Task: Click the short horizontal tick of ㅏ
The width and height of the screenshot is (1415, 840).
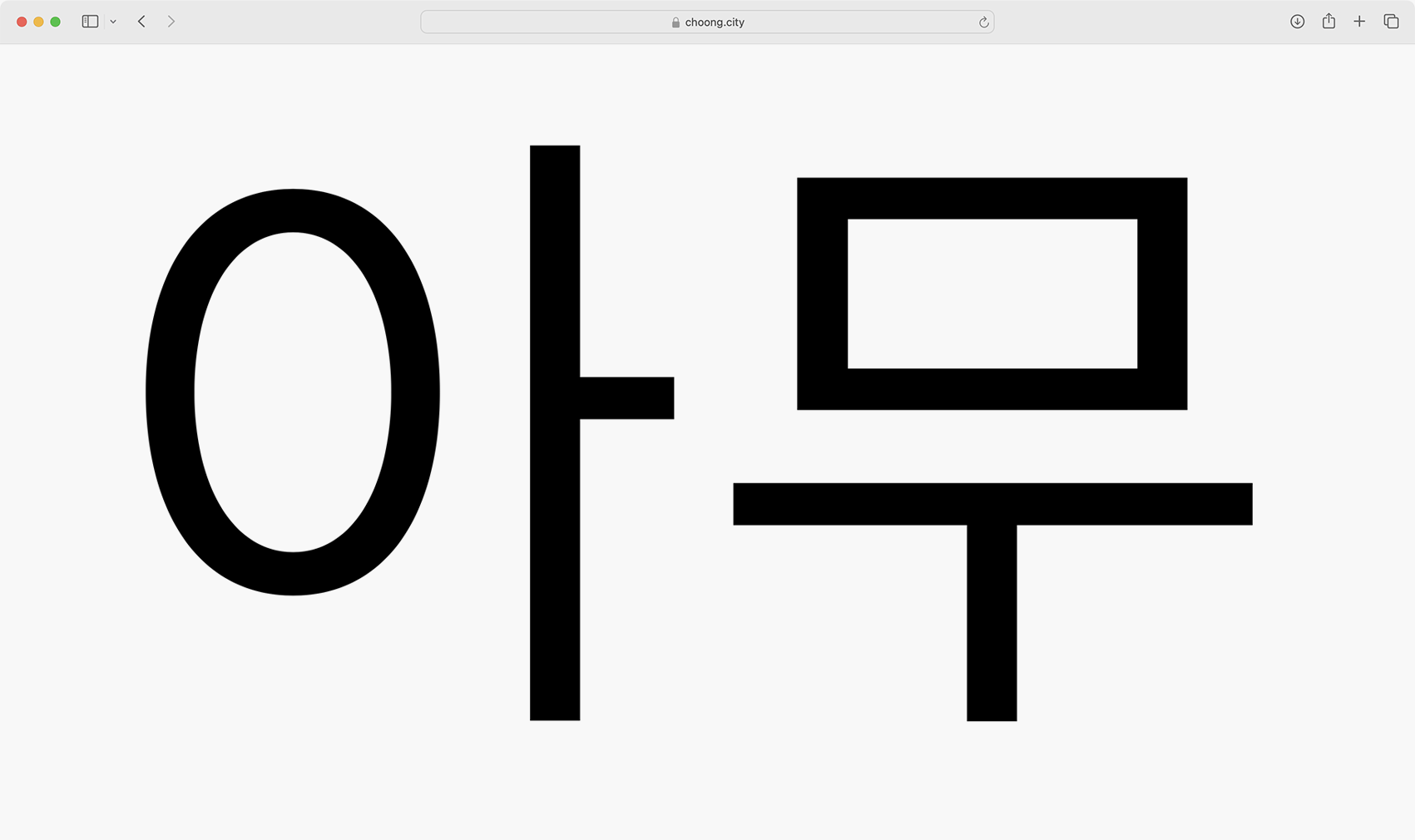Action: tap(626, 398)
